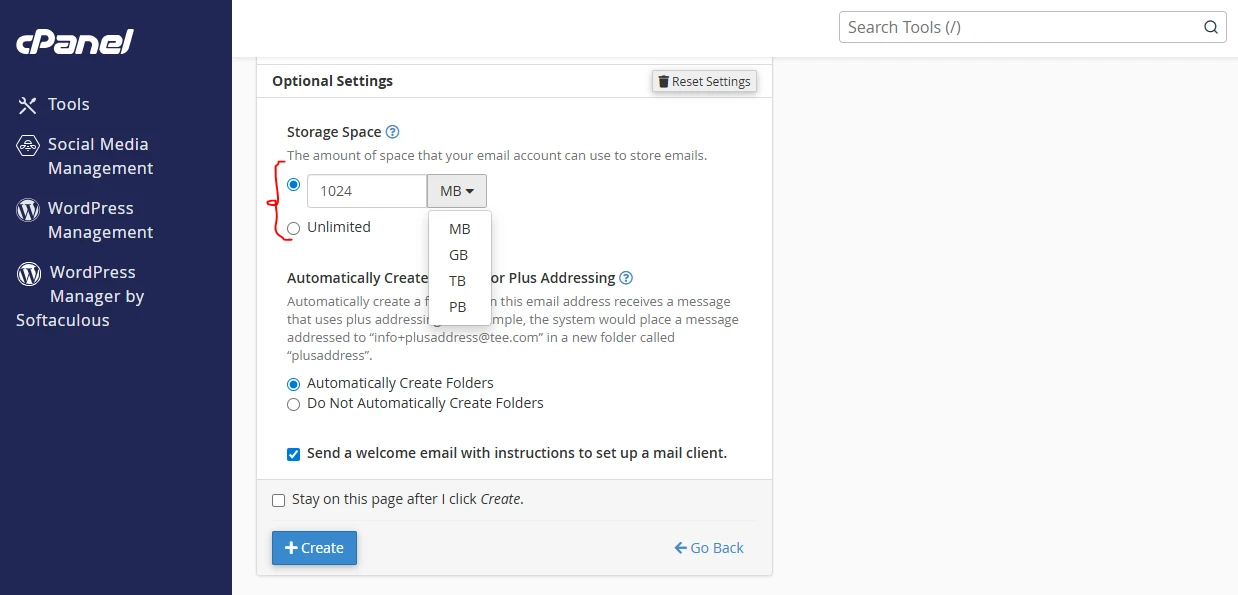The height and width of the screenshot is (595, 1238).
Task: Select Do Not Automatically Create Folders
Action: point(293,404)
